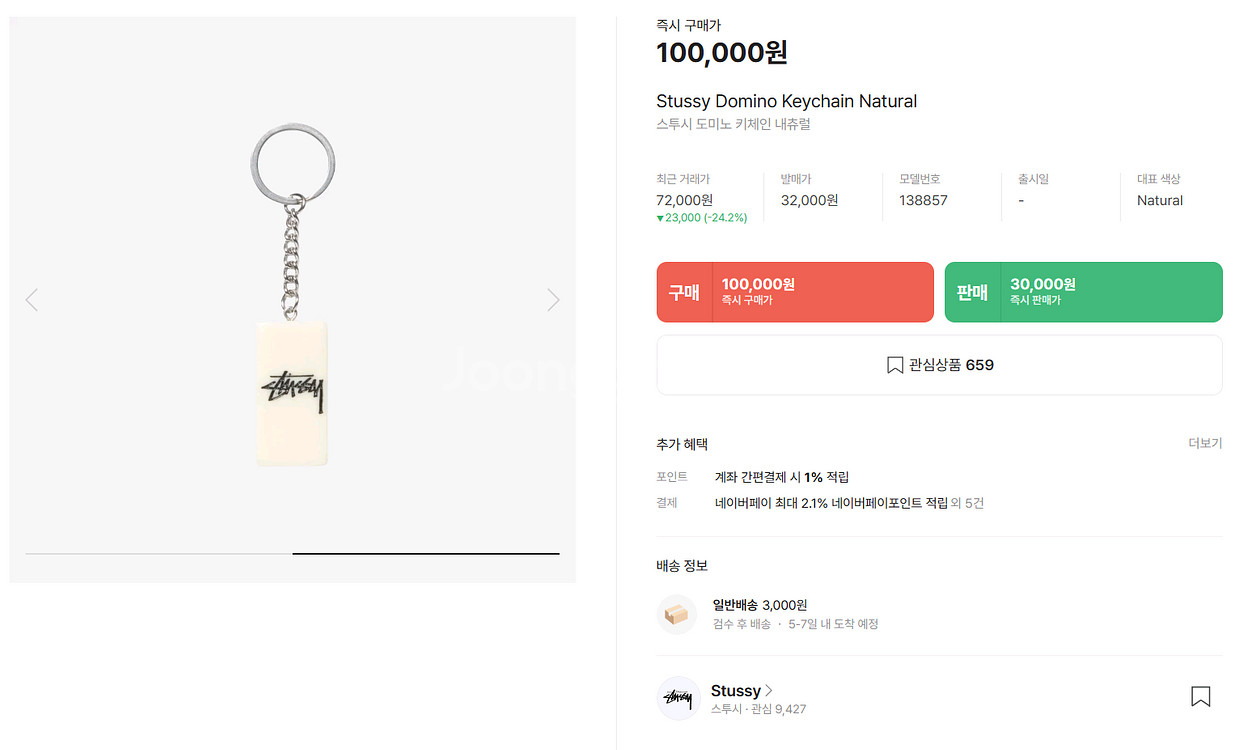The image size is (1233, 750).
Task: Click the downward red price arrow indicator
Action: click(661, 217)
